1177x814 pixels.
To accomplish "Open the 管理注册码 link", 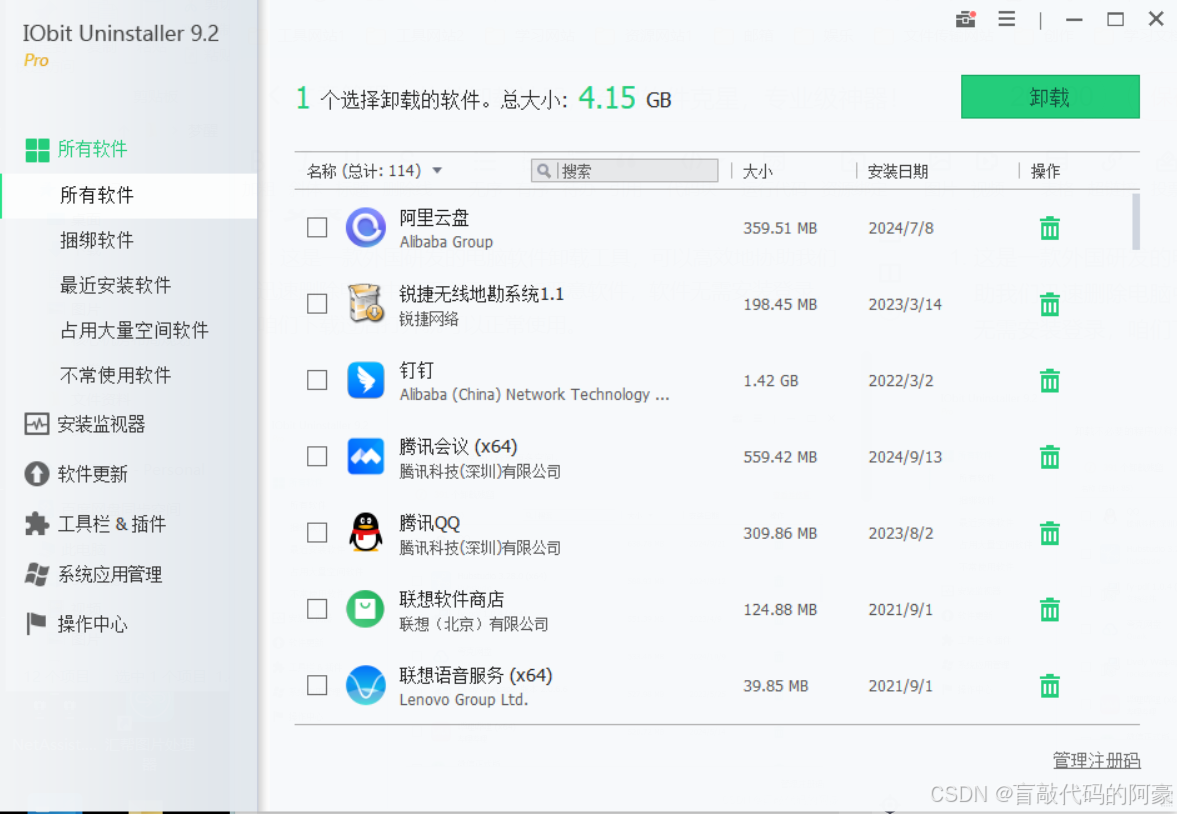I will click(x=1096, y=761).
